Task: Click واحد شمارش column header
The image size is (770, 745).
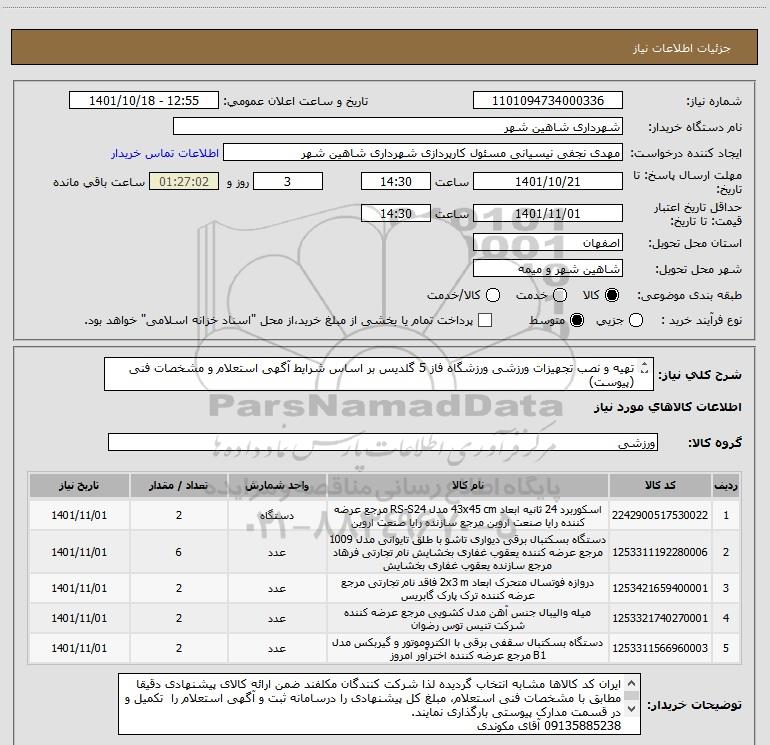Action: [x=277, y=486]
